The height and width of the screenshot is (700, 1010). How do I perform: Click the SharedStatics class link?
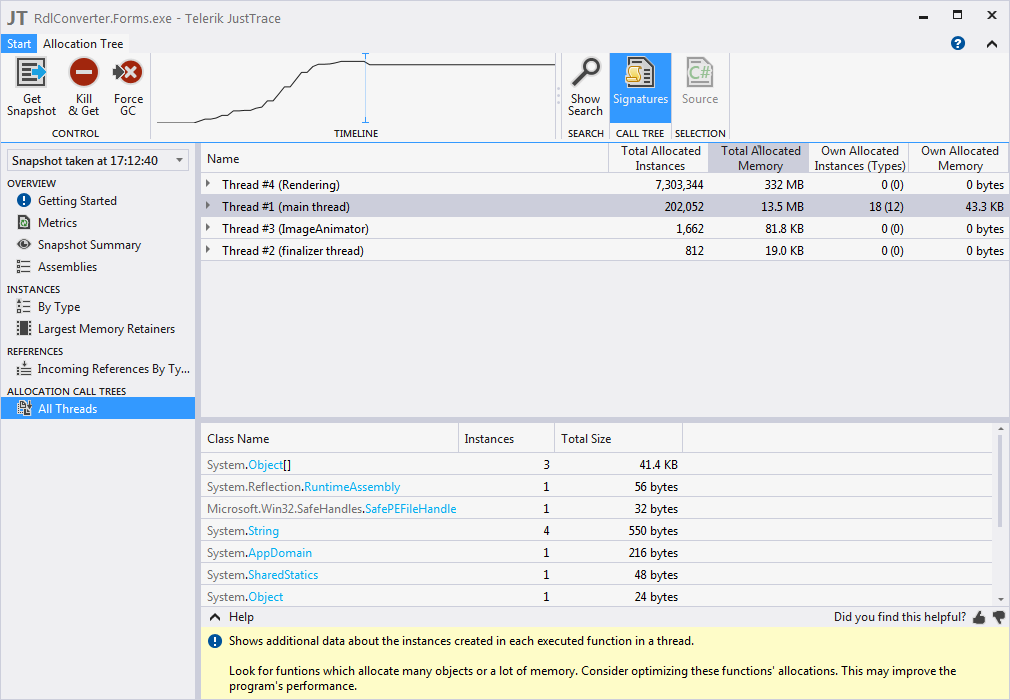pos(283,574)
